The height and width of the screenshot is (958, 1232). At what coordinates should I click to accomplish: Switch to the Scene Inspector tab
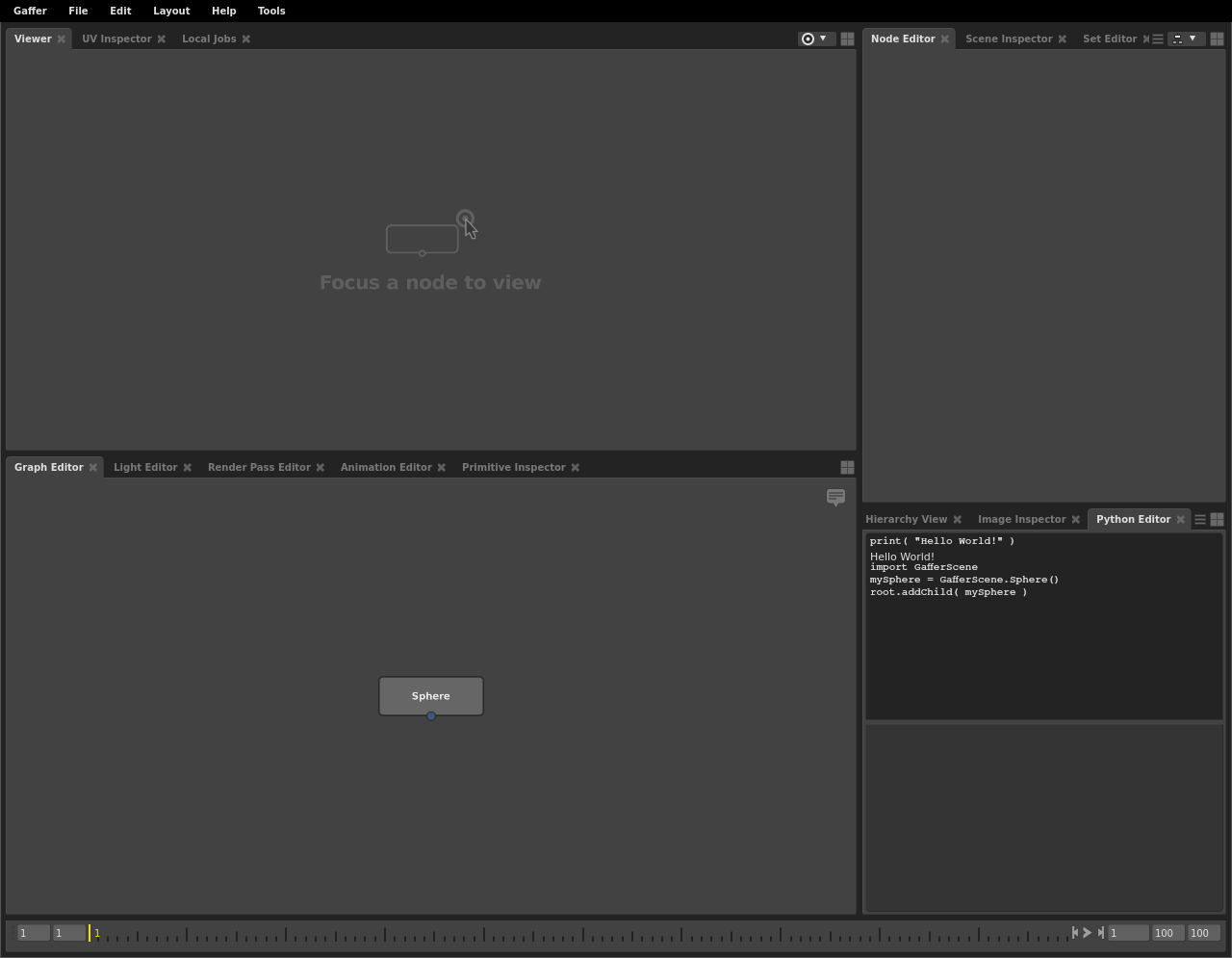tap(1008, 39)
